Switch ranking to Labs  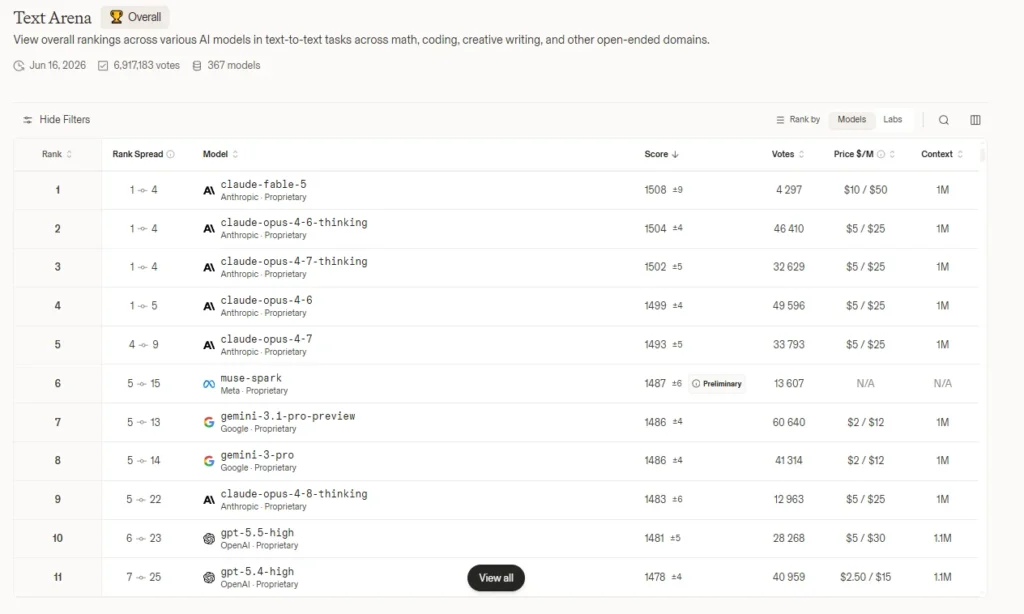(893, 120)
